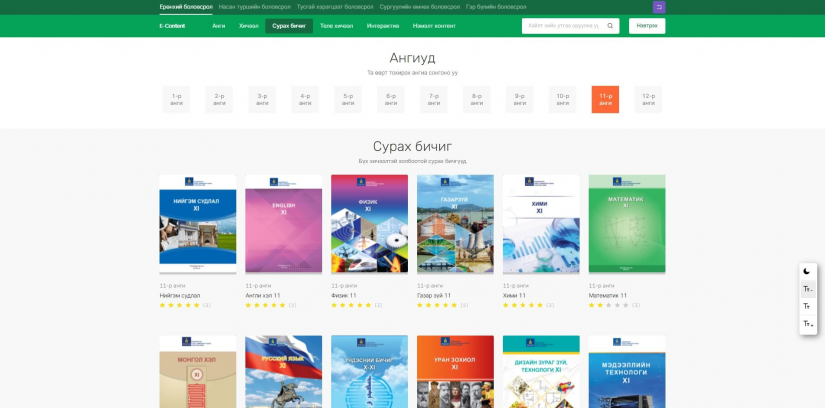This screenshot has width=825, height=408.
Task: Click star rating under Газар зүй 11
Action: (x=437, y=305)
